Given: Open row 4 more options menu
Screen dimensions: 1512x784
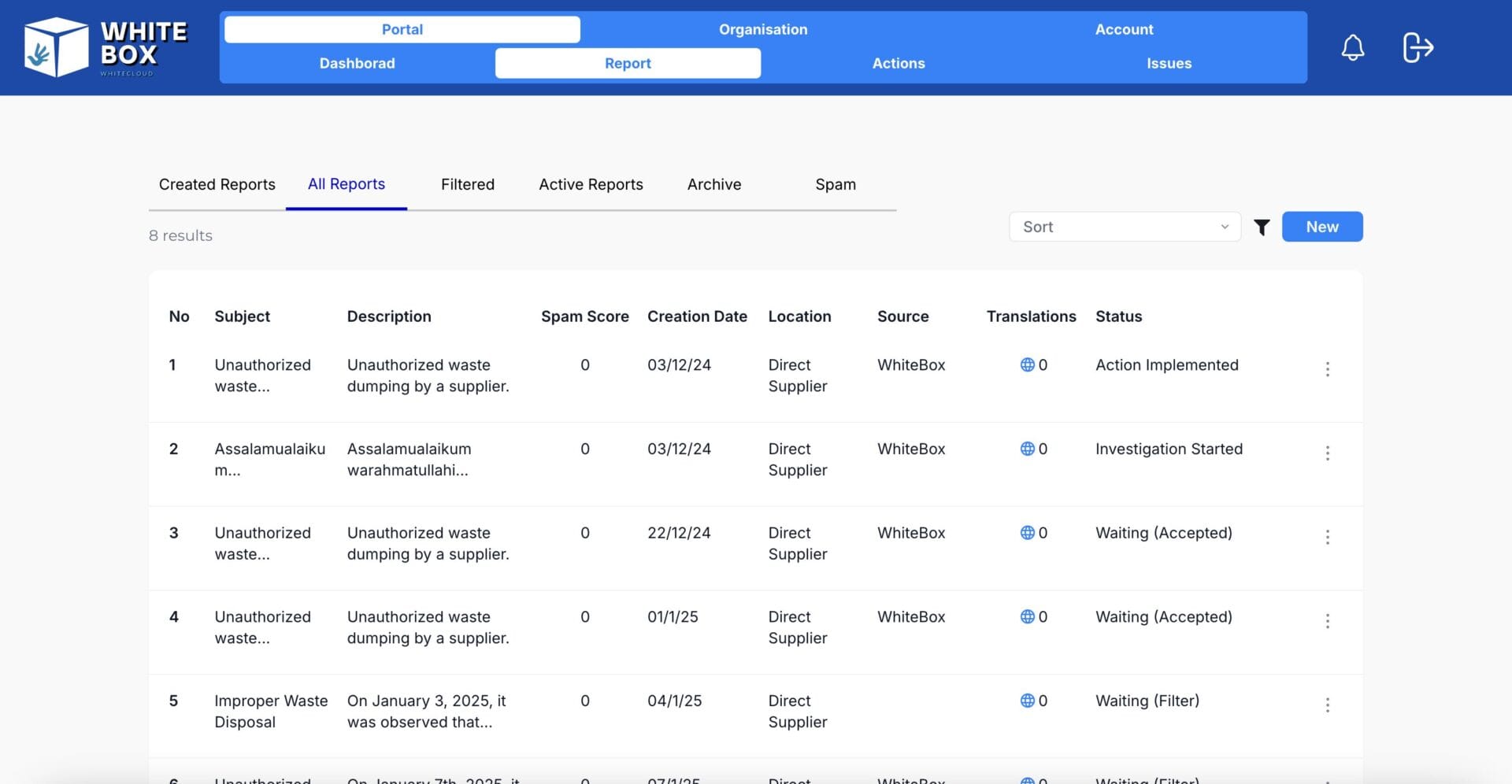Looking at the screenshot, I should 1327,621.
